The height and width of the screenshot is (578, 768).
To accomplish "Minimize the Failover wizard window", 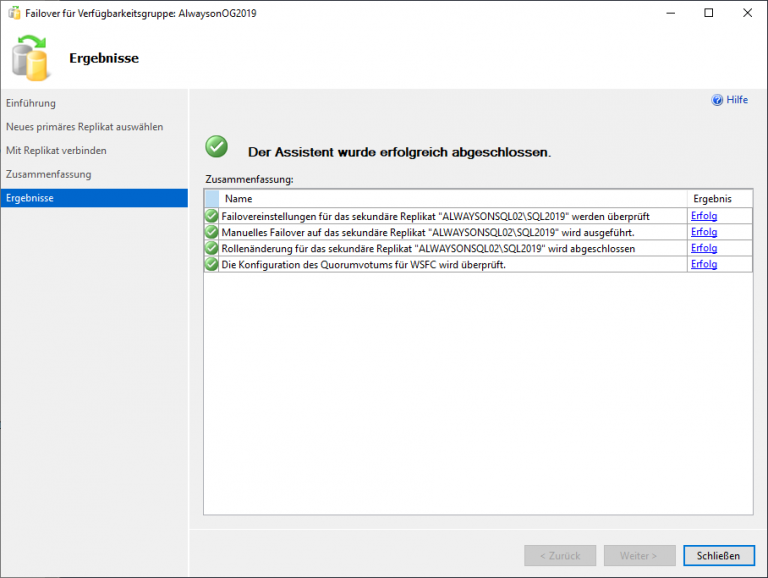I will pos(671,13).
